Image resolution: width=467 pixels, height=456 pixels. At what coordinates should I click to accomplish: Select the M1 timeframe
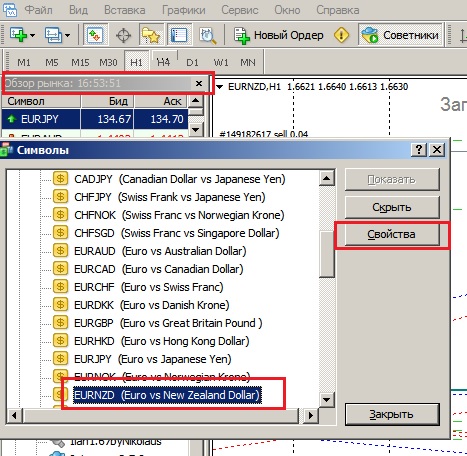pos(24,62)
